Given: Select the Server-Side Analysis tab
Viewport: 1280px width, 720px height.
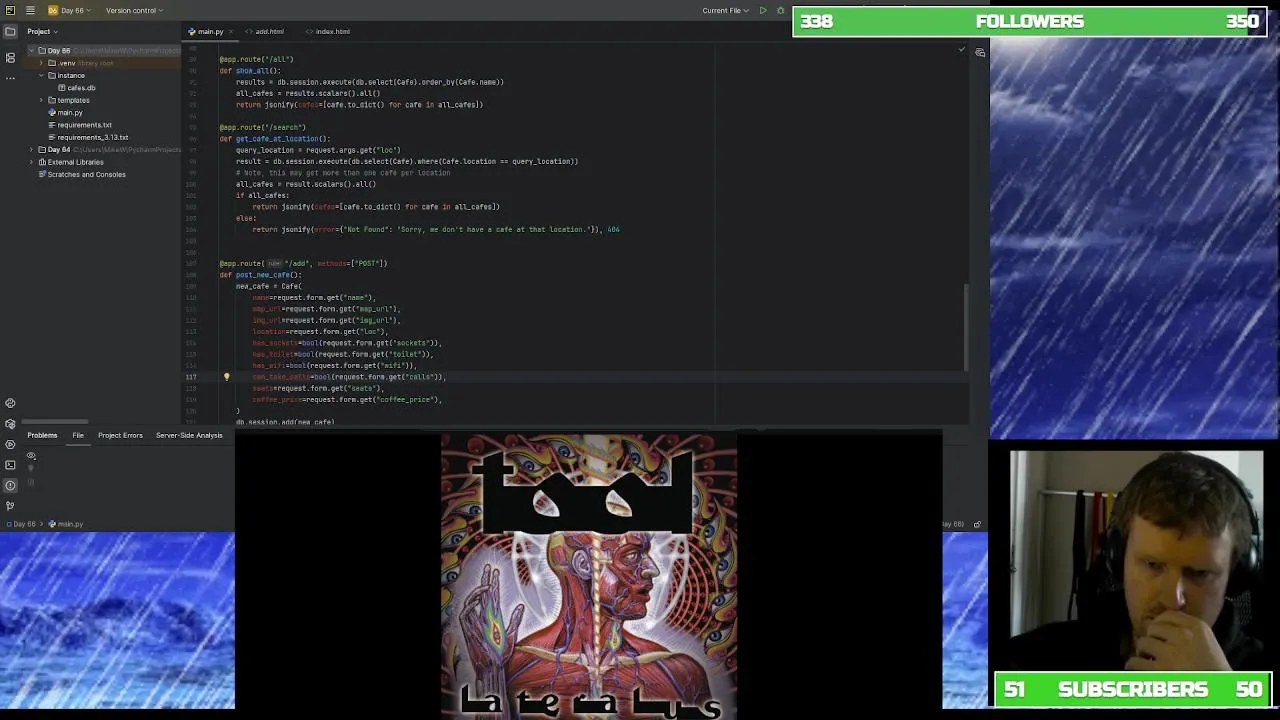Looking at the screenshot, I should coord(189,435).
